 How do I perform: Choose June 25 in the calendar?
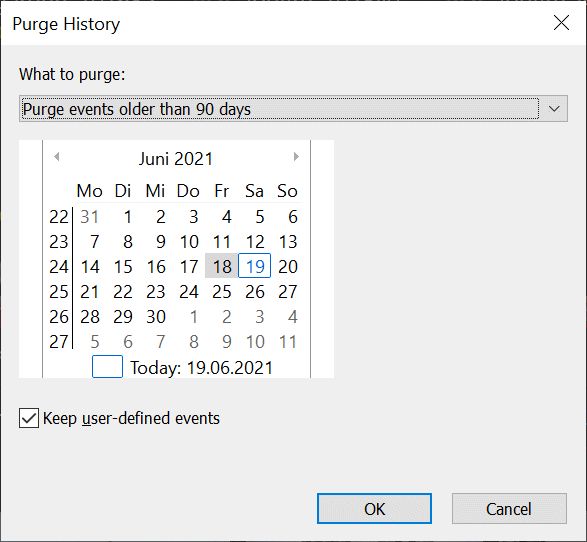(222, 292)
